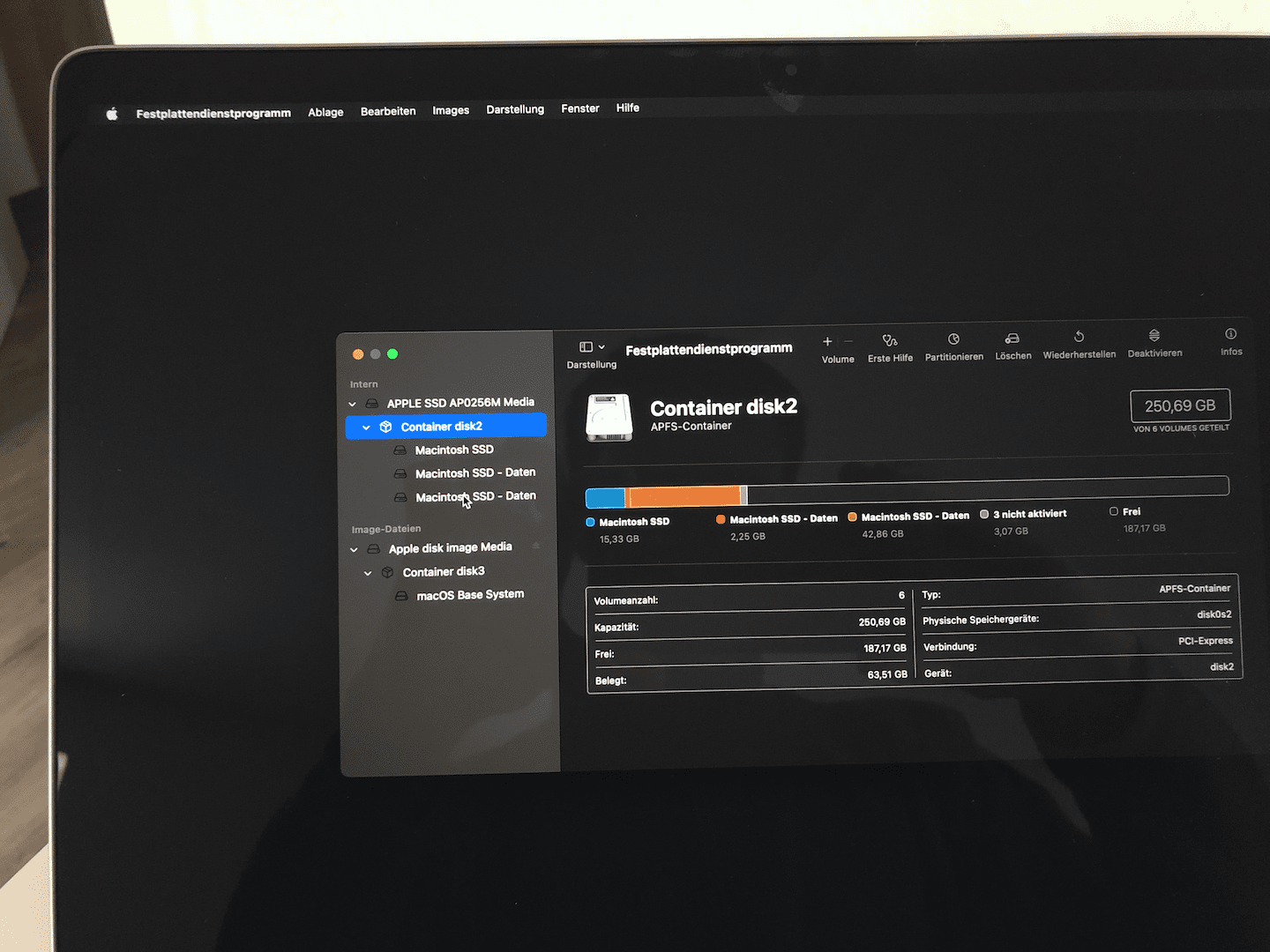Image resolution: width=1270 pixels, height=952 pixels.
Task: Click the drive icon beside APPLE SSD AP0256M
Action: click(372, 404)
